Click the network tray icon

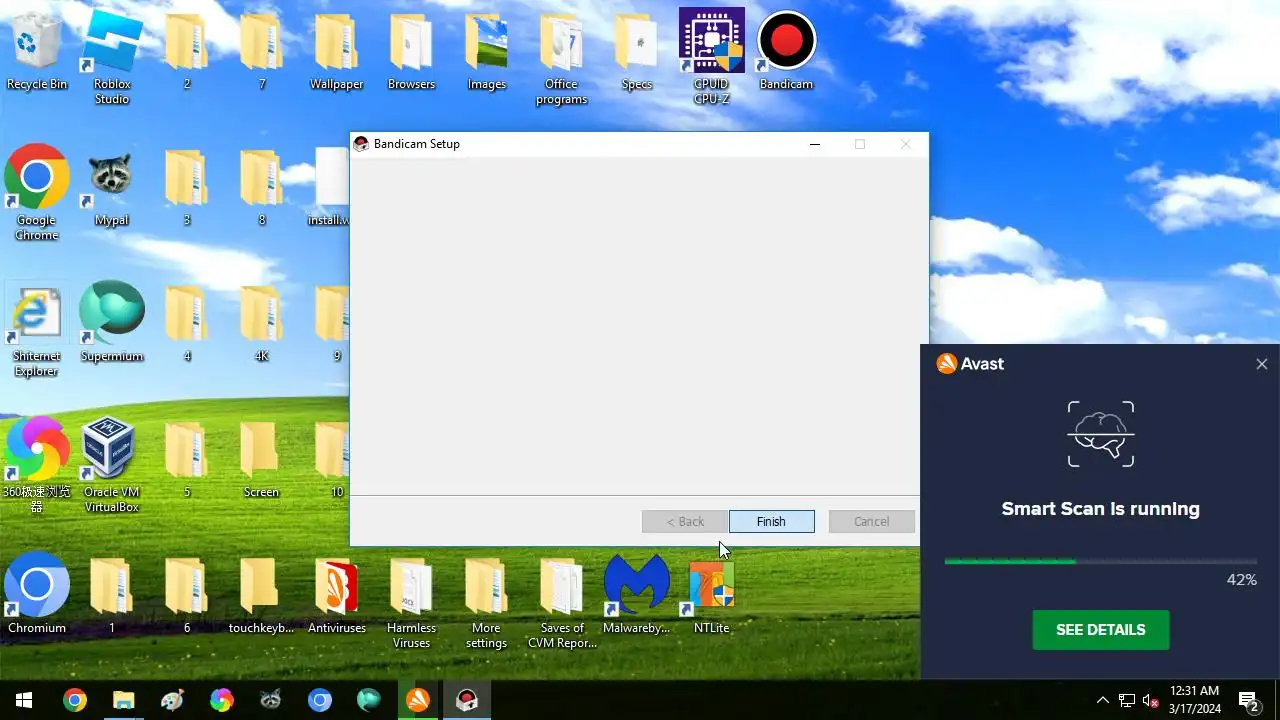tap(1127, 700)
